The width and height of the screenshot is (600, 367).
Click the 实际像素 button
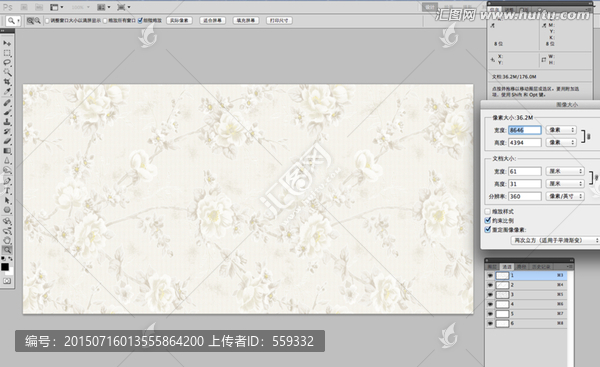[179, 21]
